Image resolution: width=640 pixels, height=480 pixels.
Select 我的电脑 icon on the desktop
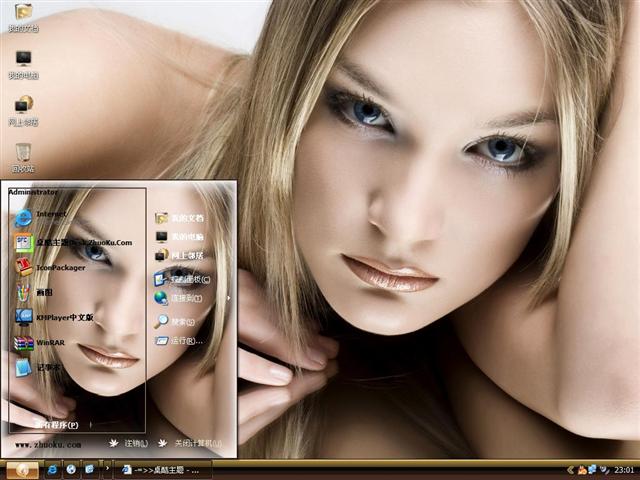[23, 63]
